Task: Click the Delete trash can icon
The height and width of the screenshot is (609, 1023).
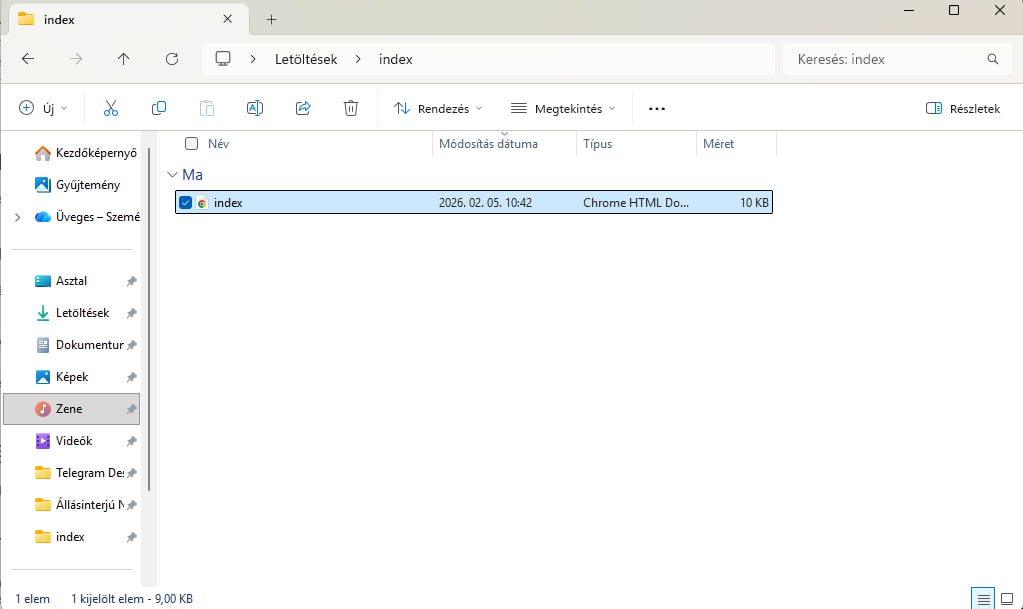Action: (x=351, y=108)
